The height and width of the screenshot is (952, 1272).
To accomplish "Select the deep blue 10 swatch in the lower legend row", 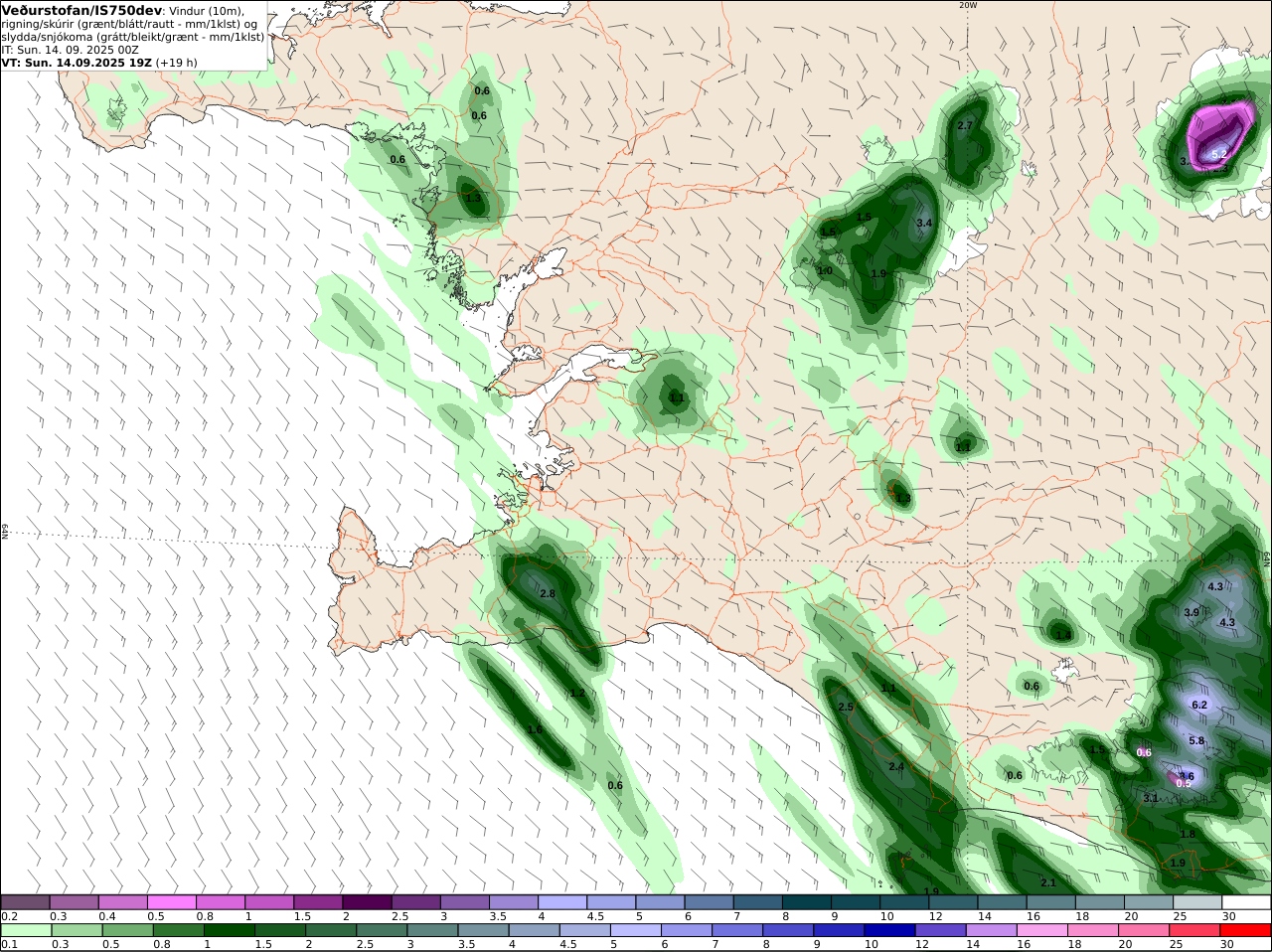I will [x=889, y=930].
